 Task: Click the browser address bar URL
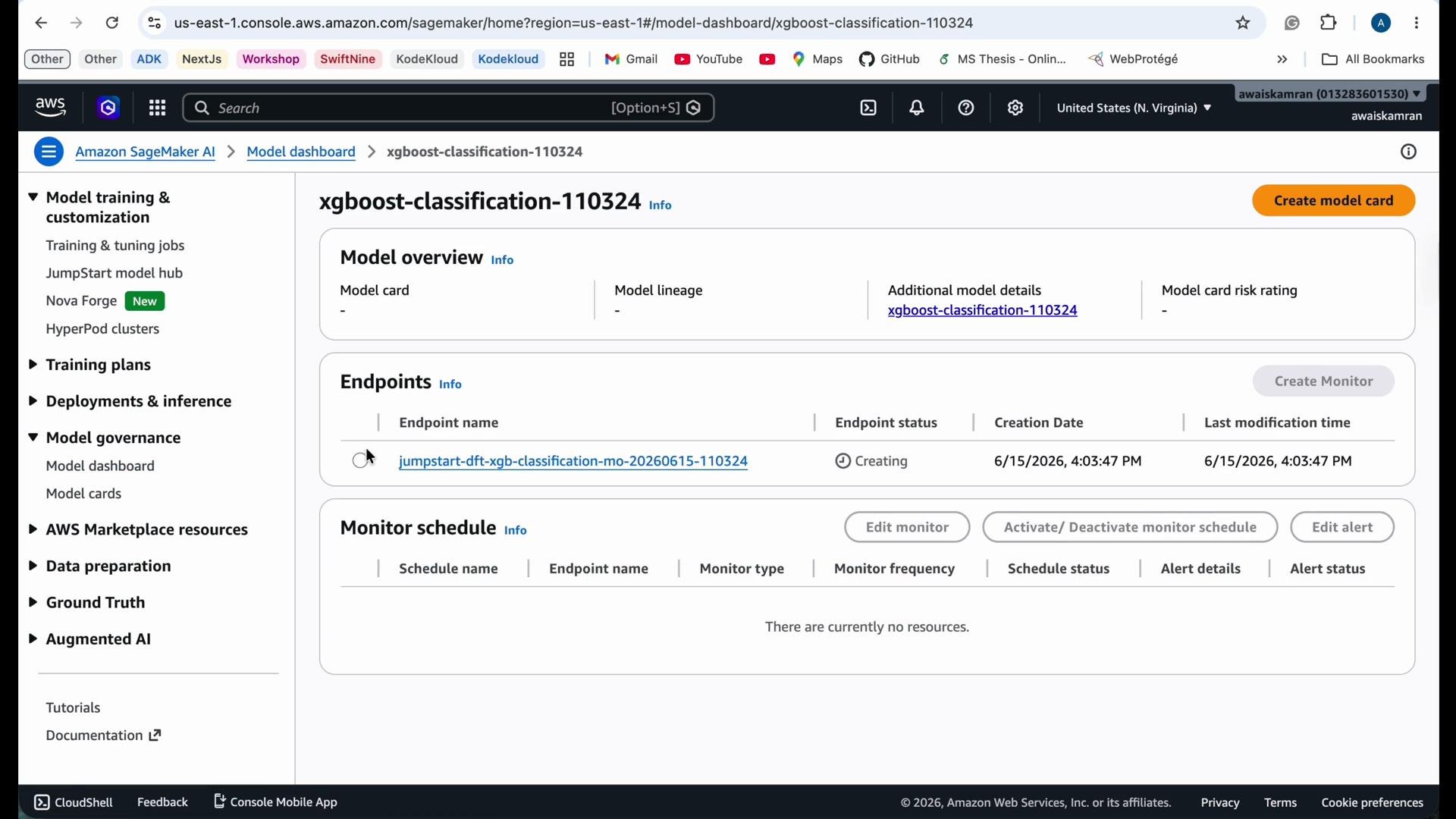(573, 24)
